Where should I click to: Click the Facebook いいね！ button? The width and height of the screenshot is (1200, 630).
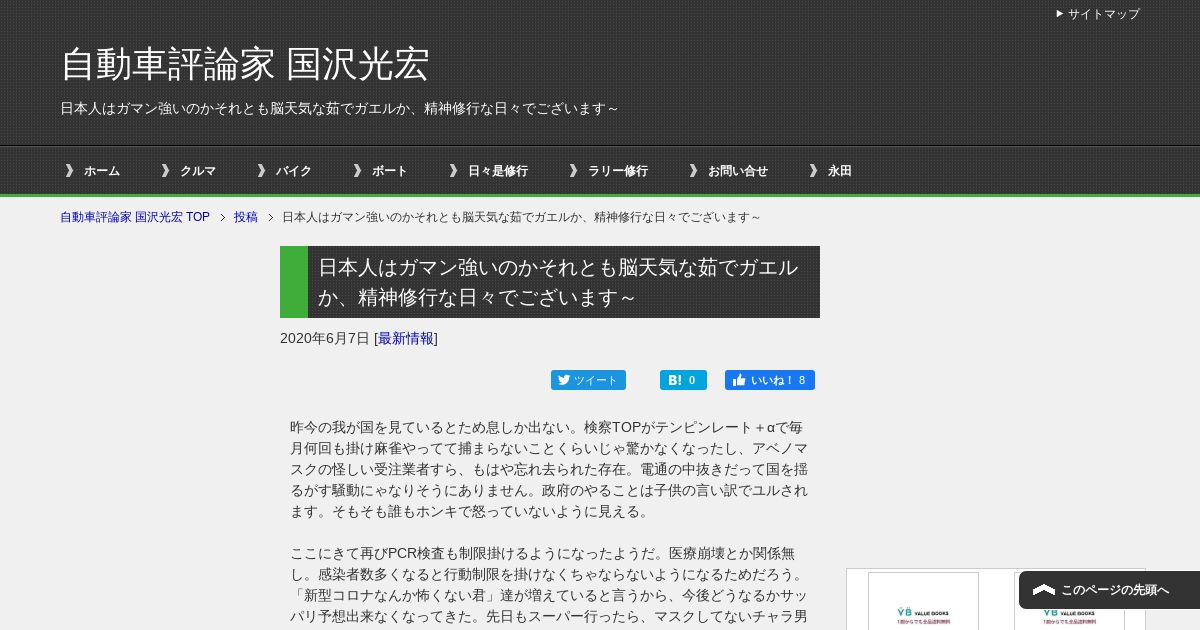(770, 380)
